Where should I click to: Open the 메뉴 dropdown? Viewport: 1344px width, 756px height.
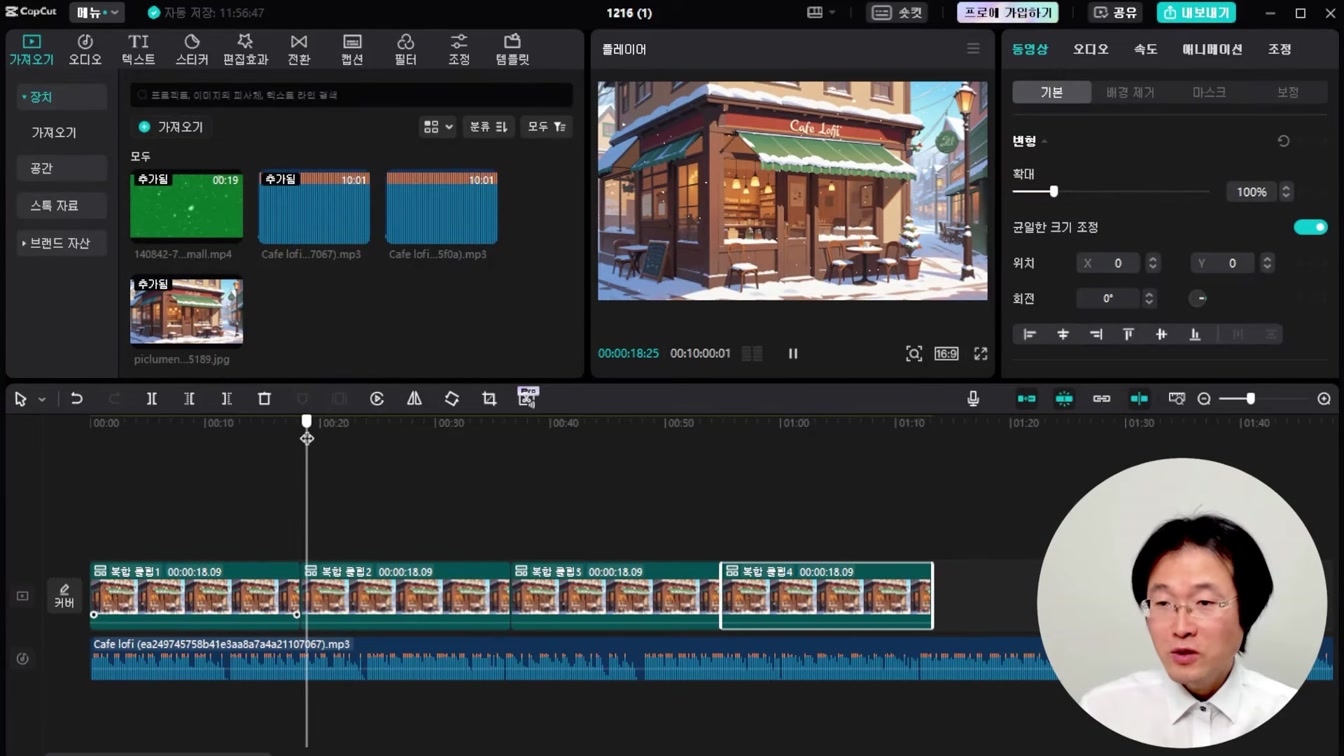97,13
